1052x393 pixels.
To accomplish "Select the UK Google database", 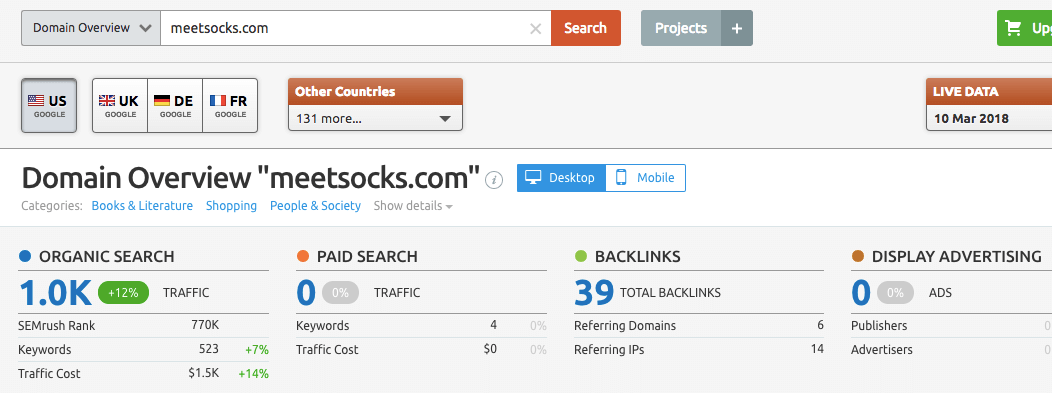I will pos(119,105).
